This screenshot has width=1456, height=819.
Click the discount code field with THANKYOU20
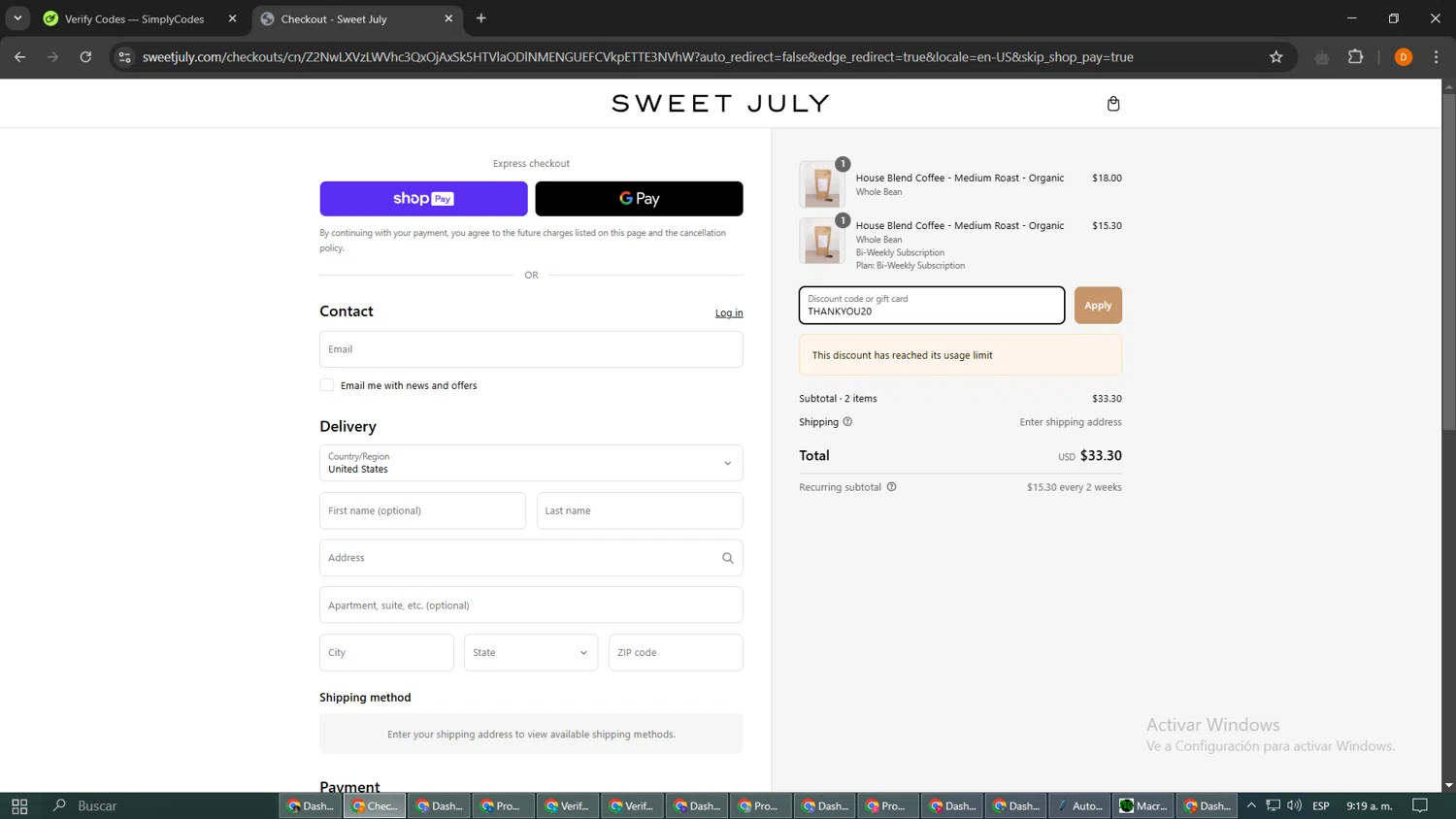tap(932, 305)
